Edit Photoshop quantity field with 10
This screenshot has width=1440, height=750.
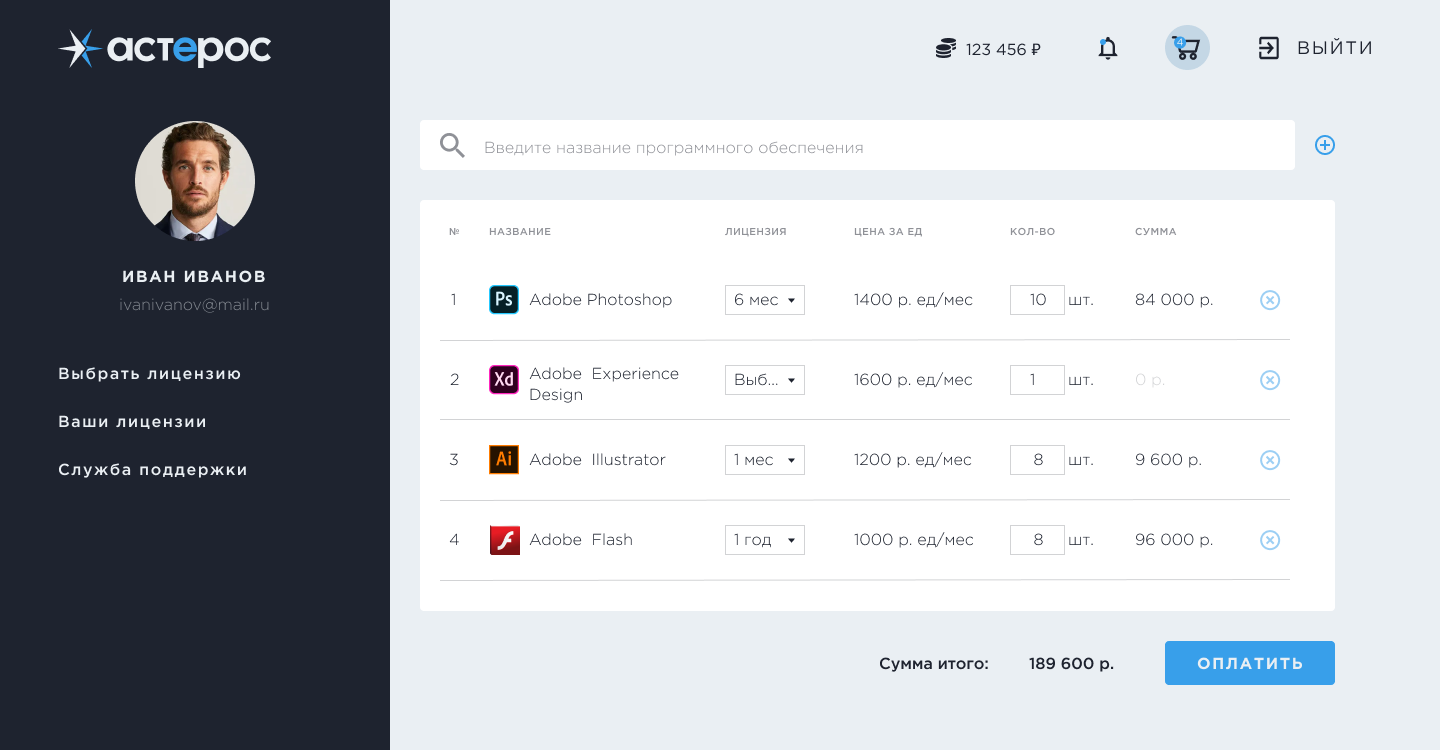pos(1037,300)
